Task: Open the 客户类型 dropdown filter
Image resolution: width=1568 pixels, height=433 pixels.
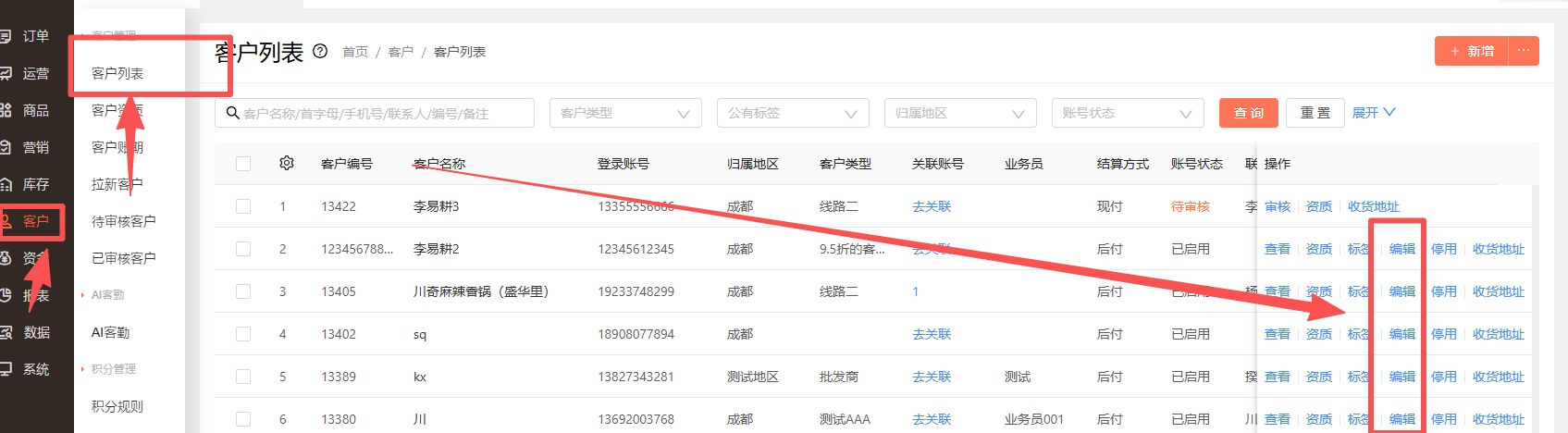Action: pyautogui.click(x=625, y=113)
